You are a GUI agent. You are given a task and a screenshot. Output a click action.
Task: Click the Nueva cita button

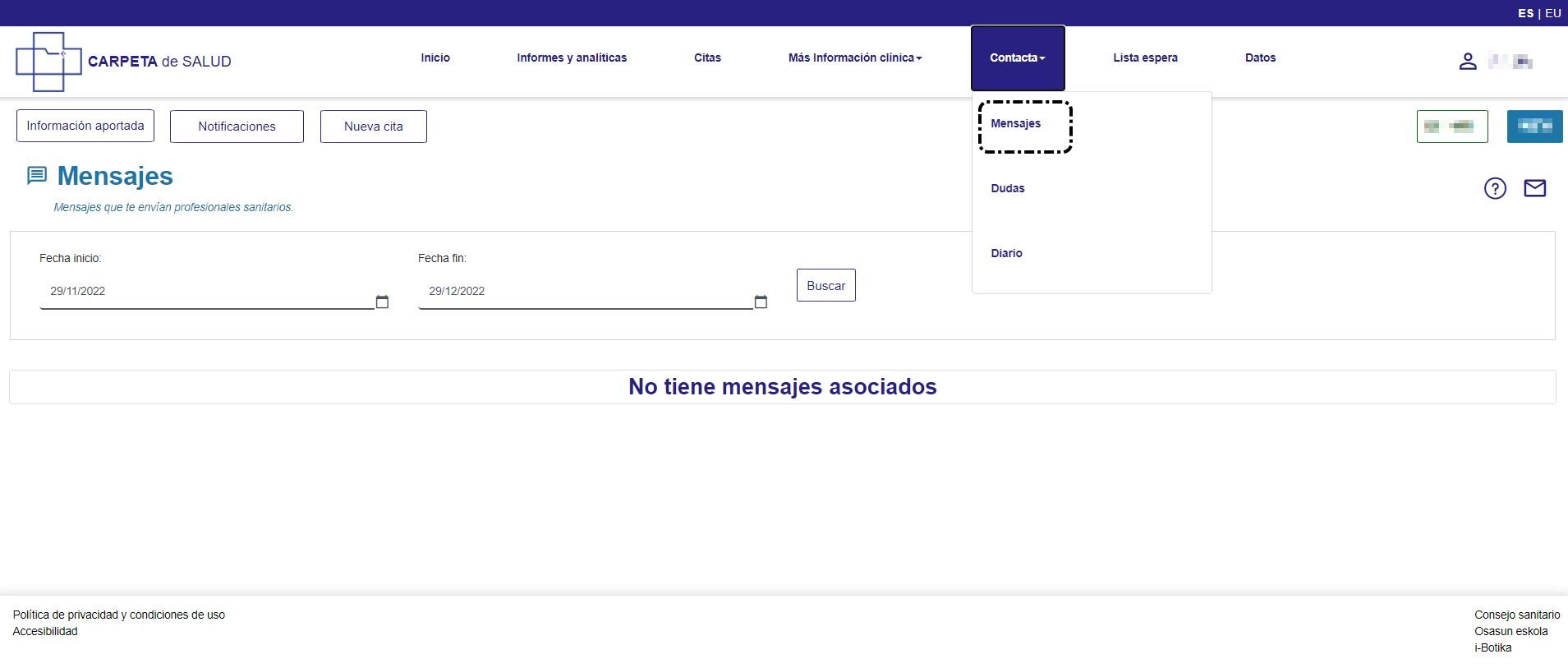coord(374,127)
